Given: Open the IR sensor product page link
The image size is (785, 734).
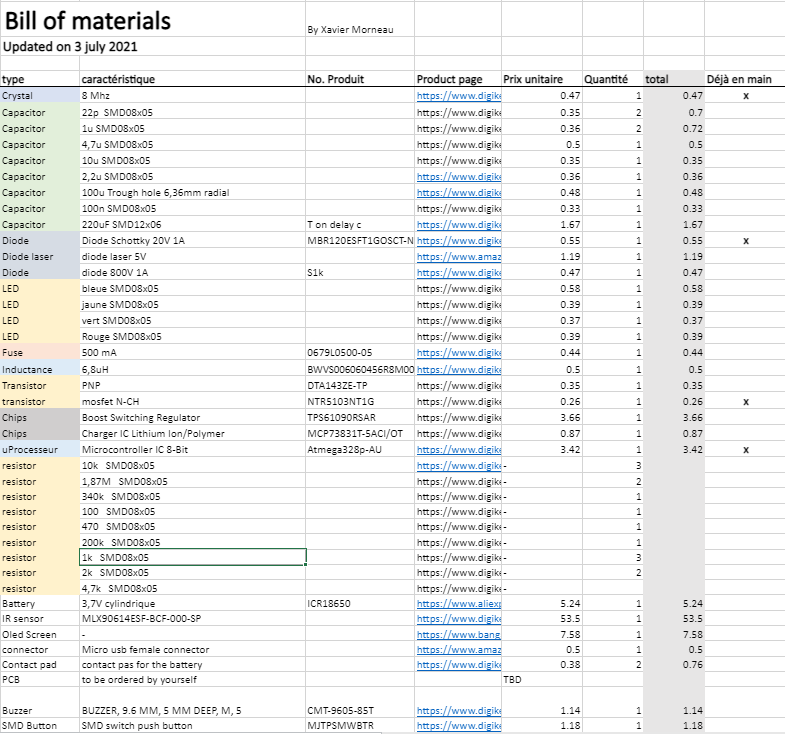Looking at the screenshot, I should (x=458, y=620).
